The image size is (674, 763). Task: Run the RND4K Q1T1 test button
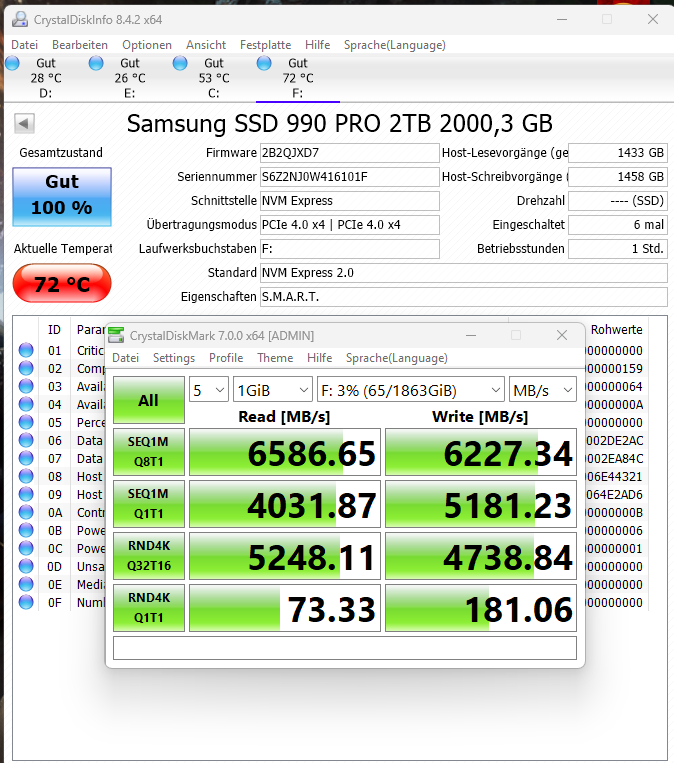coord(149,608)
